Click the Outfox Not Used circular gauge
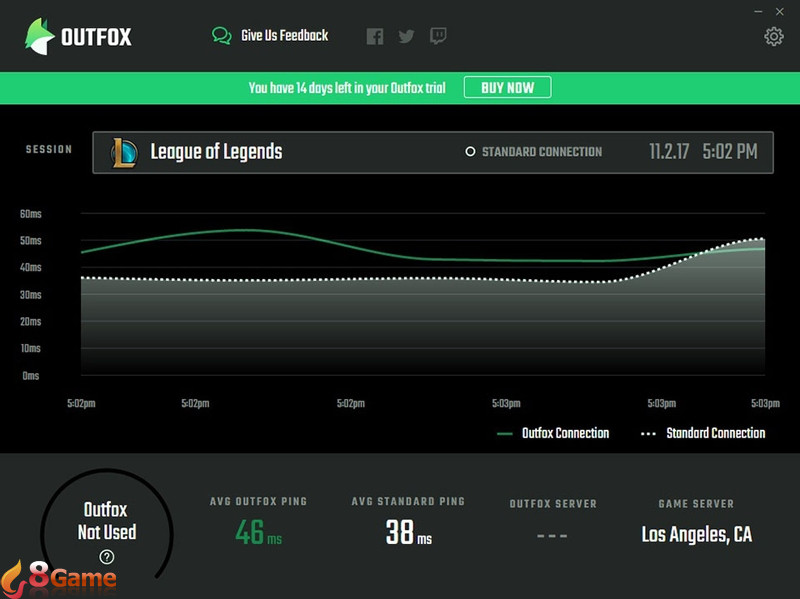Viewport: 800px width, 599px height. pyautogui.click(x=107, y=522)
